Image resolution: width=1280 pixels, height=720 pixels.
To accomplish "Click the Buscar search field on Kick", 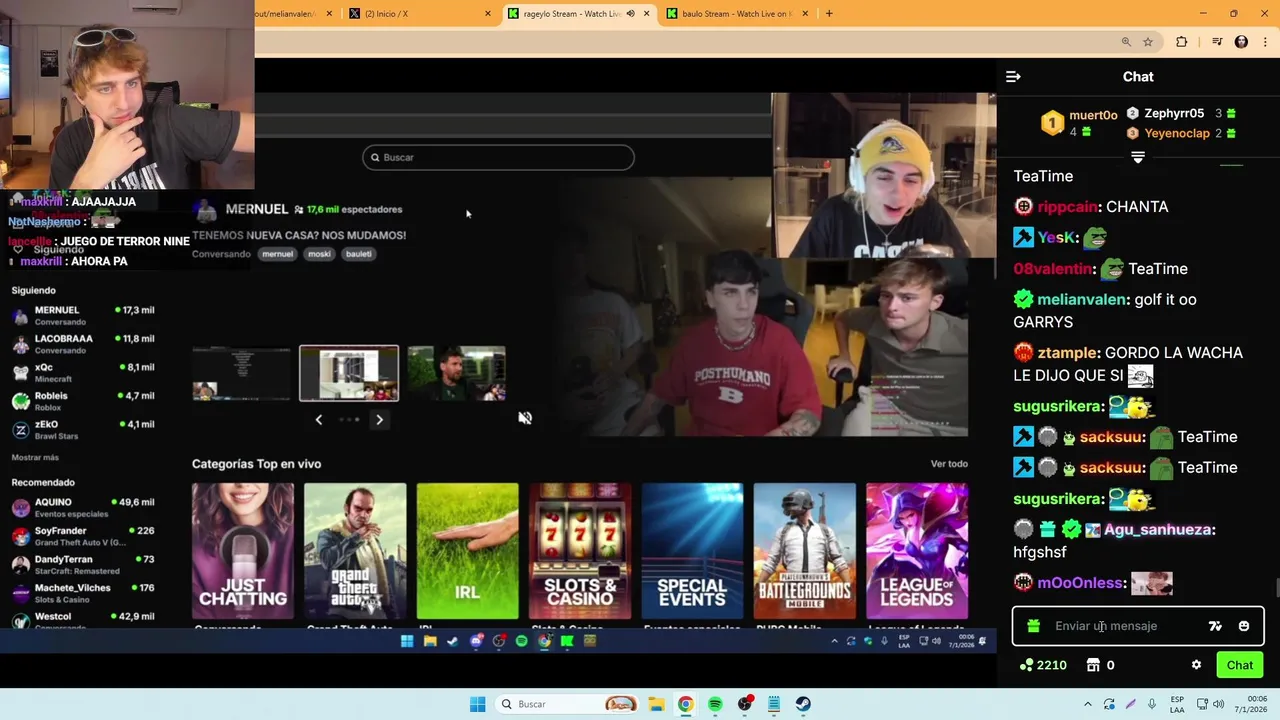I will (x=498, y=157).
